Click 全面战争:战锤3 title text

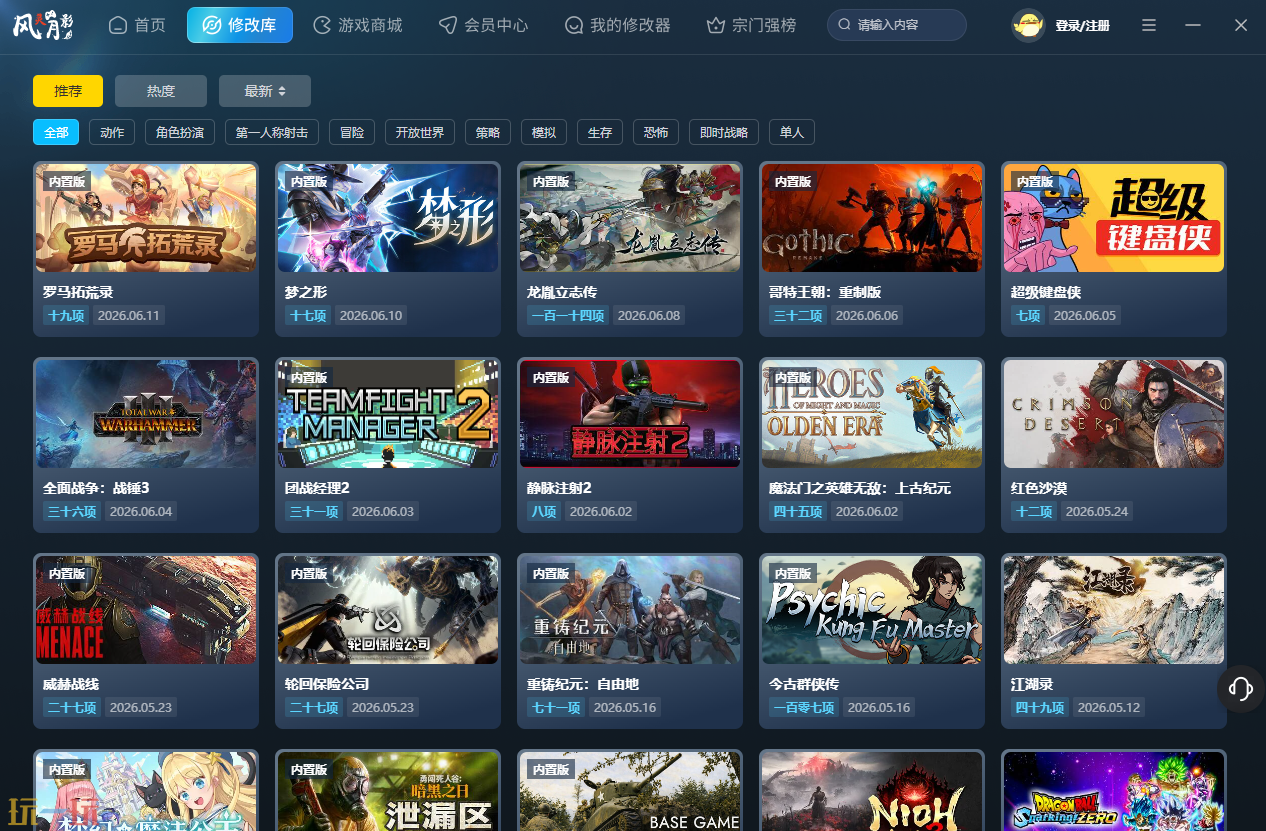click(x=96, y=488)
